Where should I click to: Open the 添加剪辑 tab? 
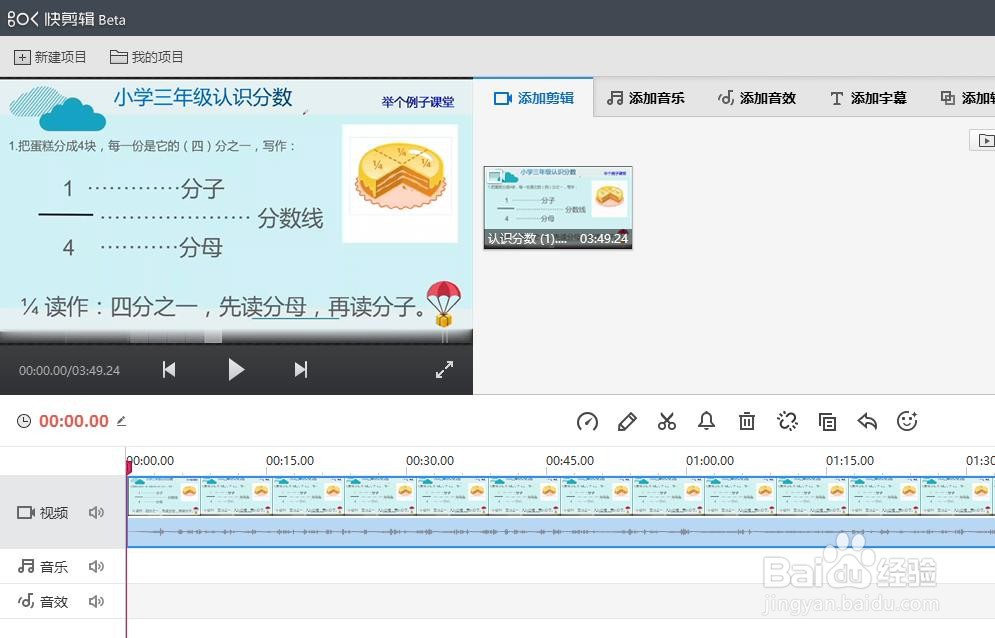click(534, 98)
